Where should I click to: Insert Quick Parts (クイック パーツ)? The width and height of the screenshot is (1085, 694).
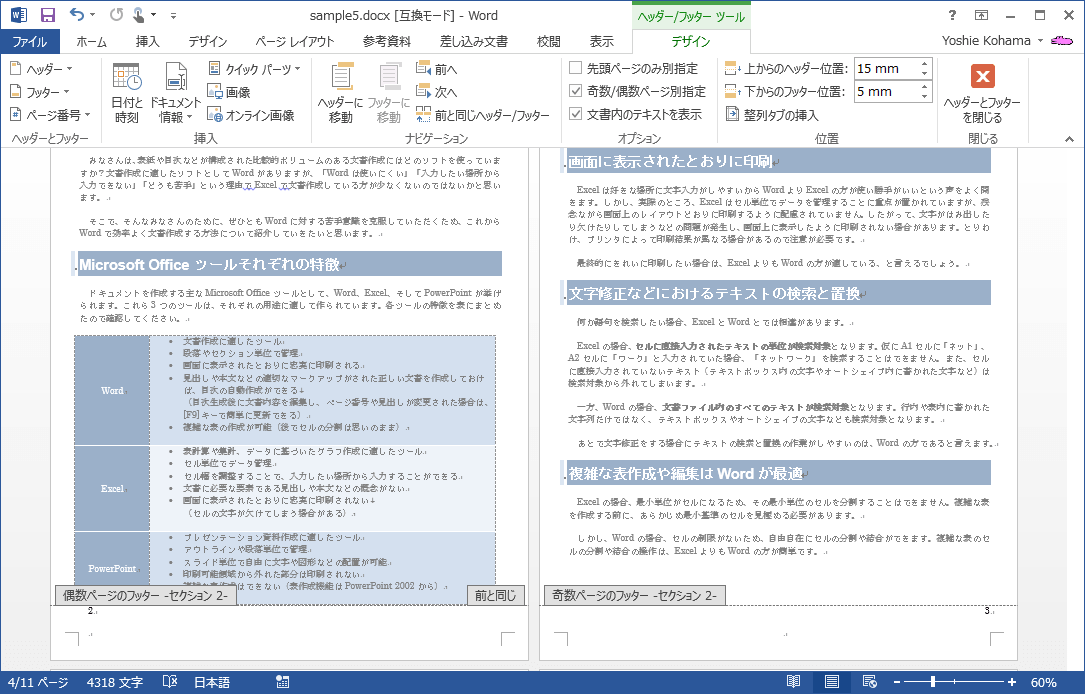(255, 69)
